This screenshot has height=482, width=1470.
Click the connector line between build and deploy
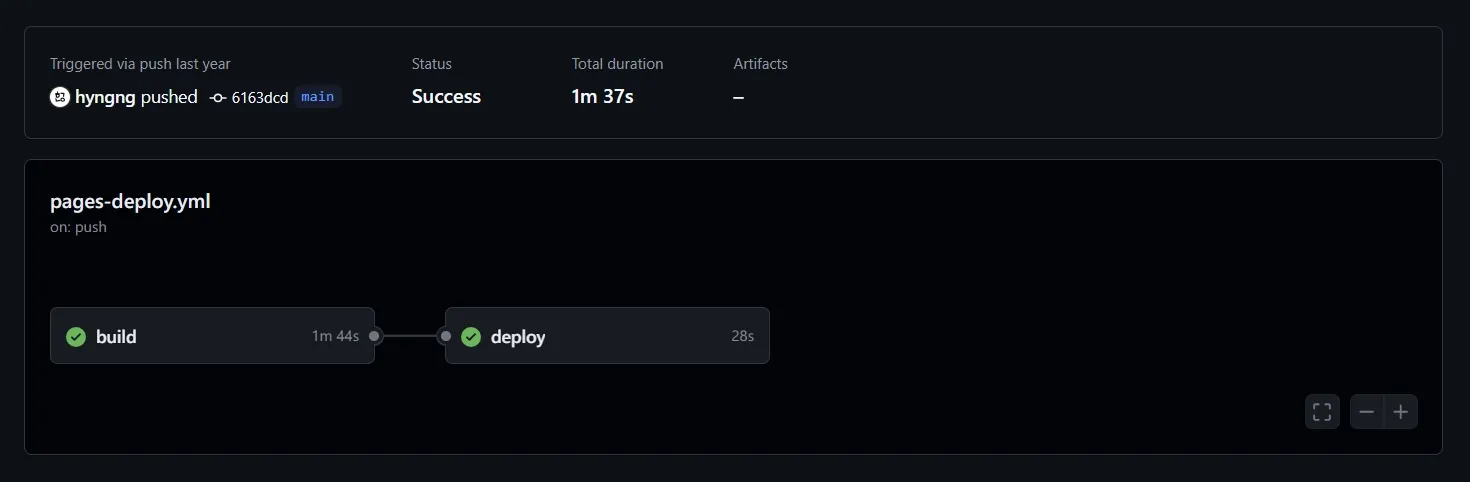point(410,336)
